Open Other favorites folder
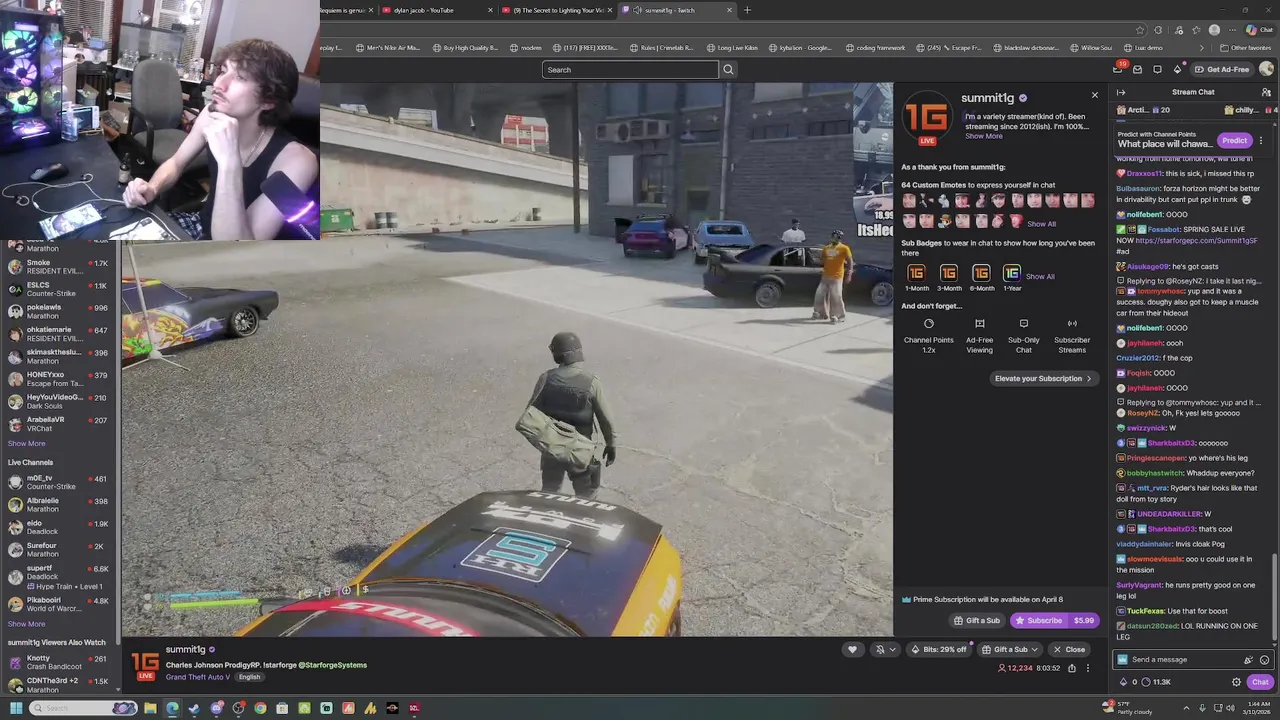 [1245, 47]
